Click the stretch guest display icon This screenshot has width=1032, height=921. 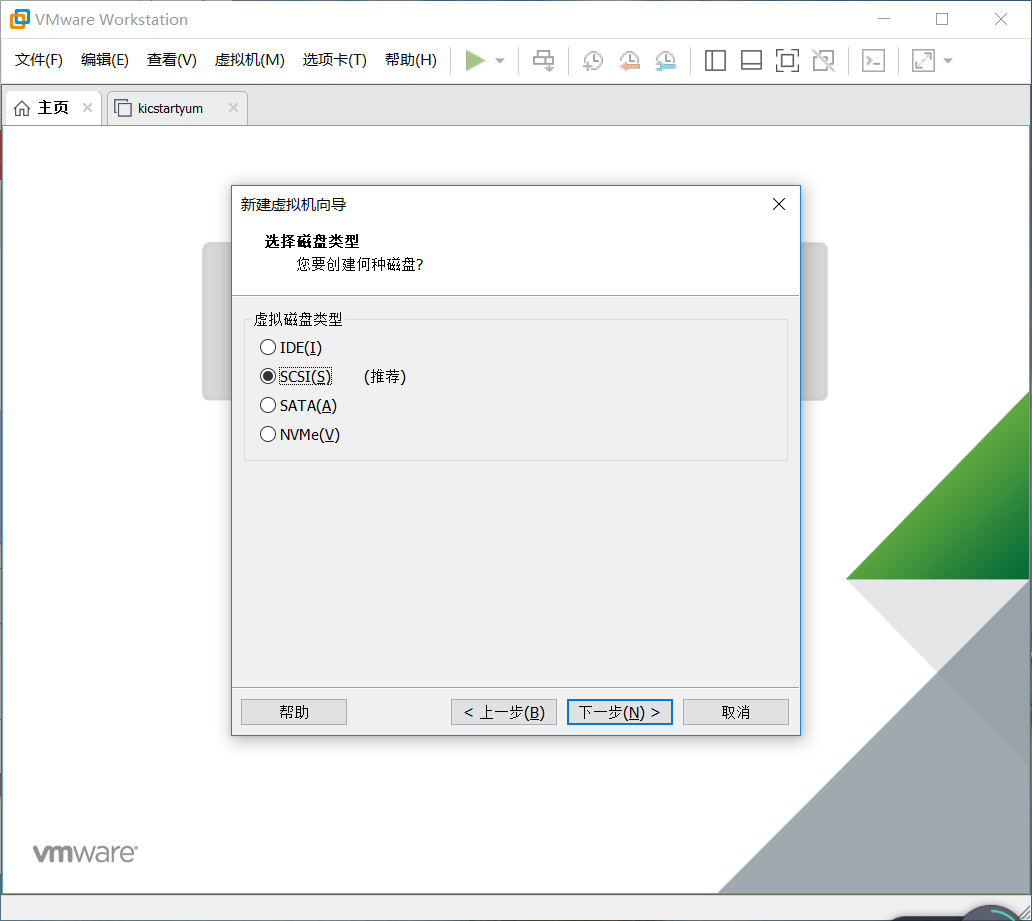(923, 61)
